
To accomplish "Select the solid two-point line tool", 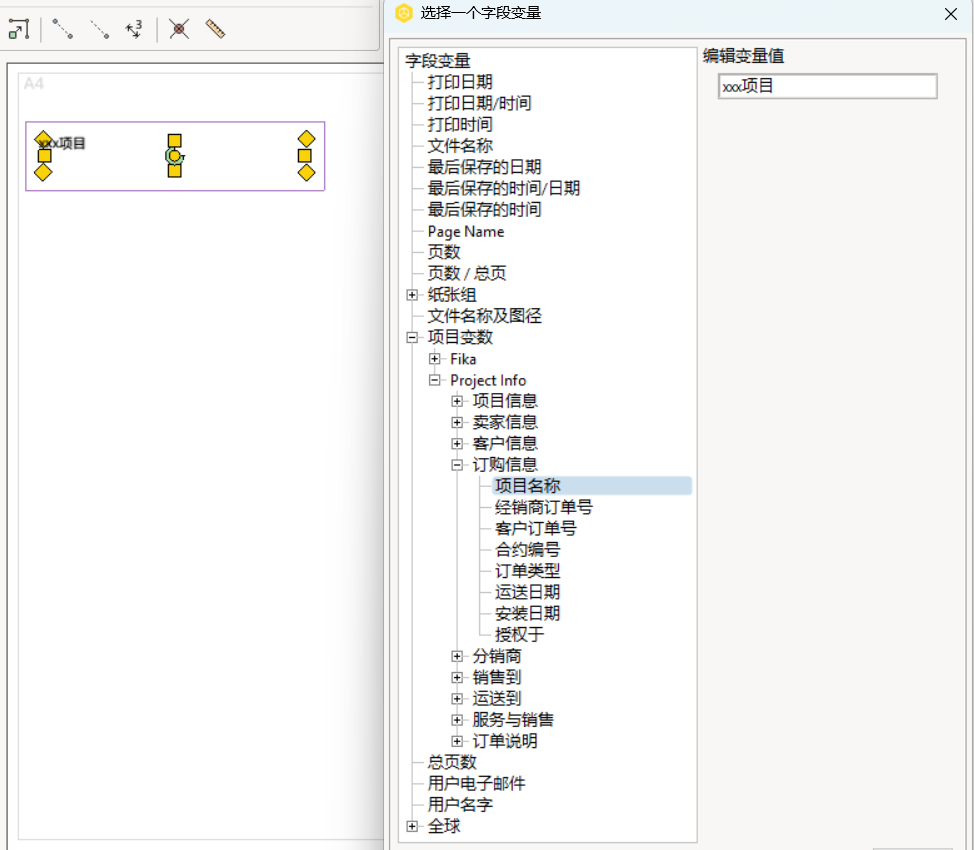I will [x=62, y=29].
